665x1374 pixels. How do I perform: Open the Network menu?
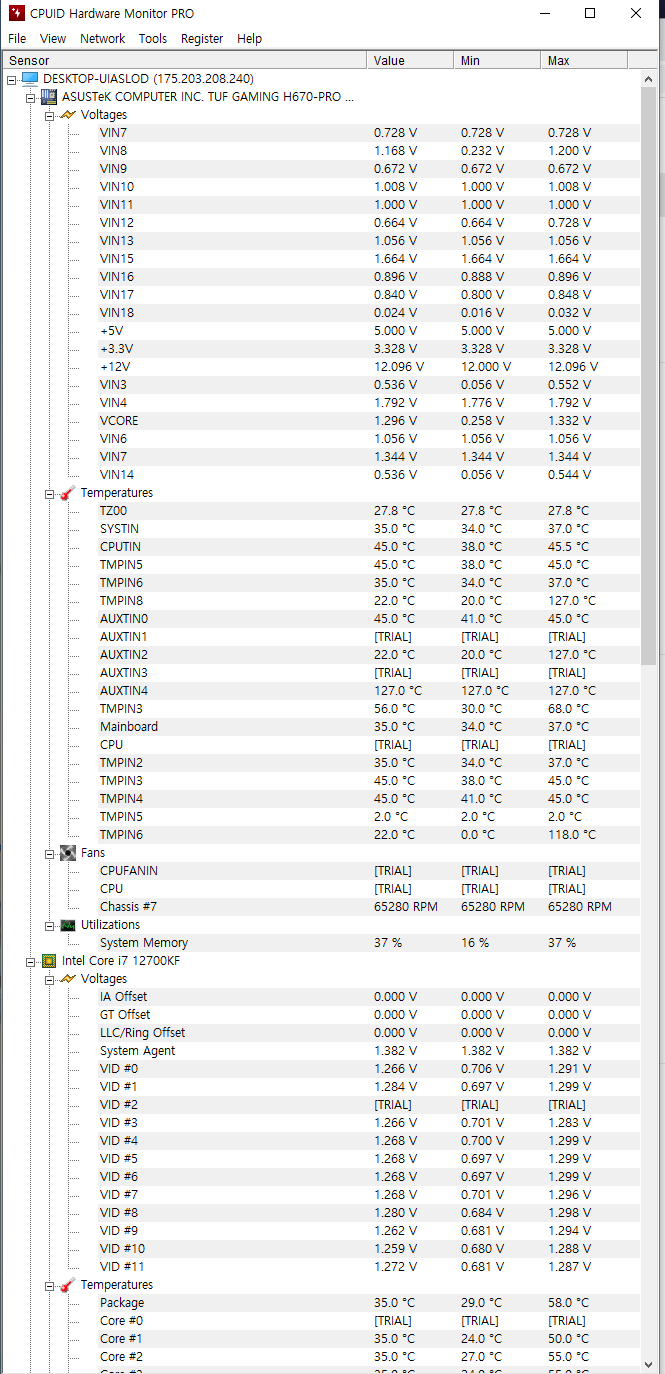102,39
